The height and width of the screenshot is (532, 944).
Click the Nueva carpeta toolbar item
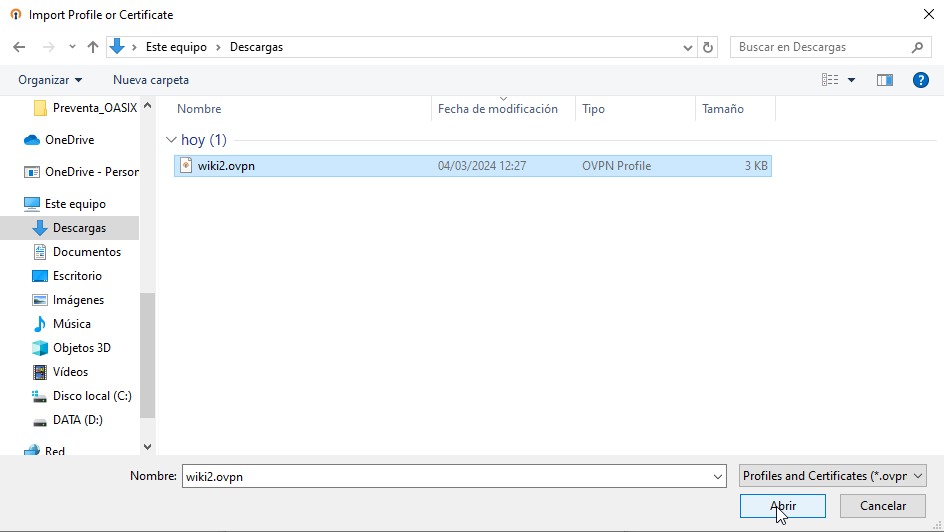tap(150, 80)
